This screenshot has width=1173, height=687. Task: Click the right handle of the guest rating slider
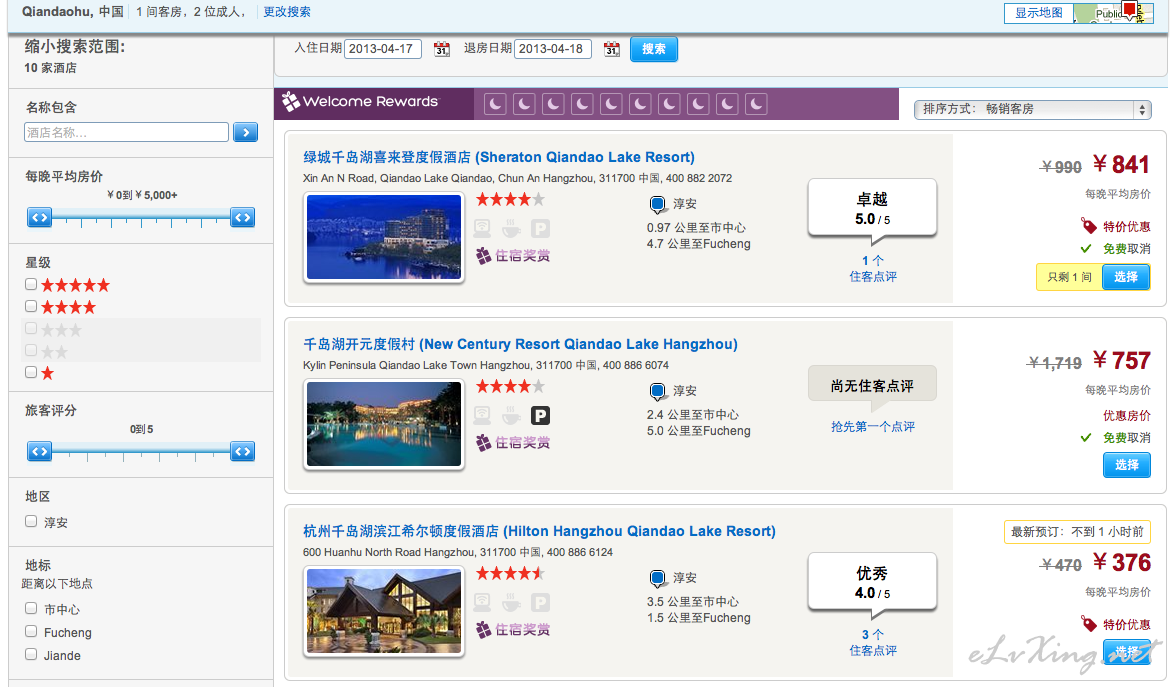point(242,451)
